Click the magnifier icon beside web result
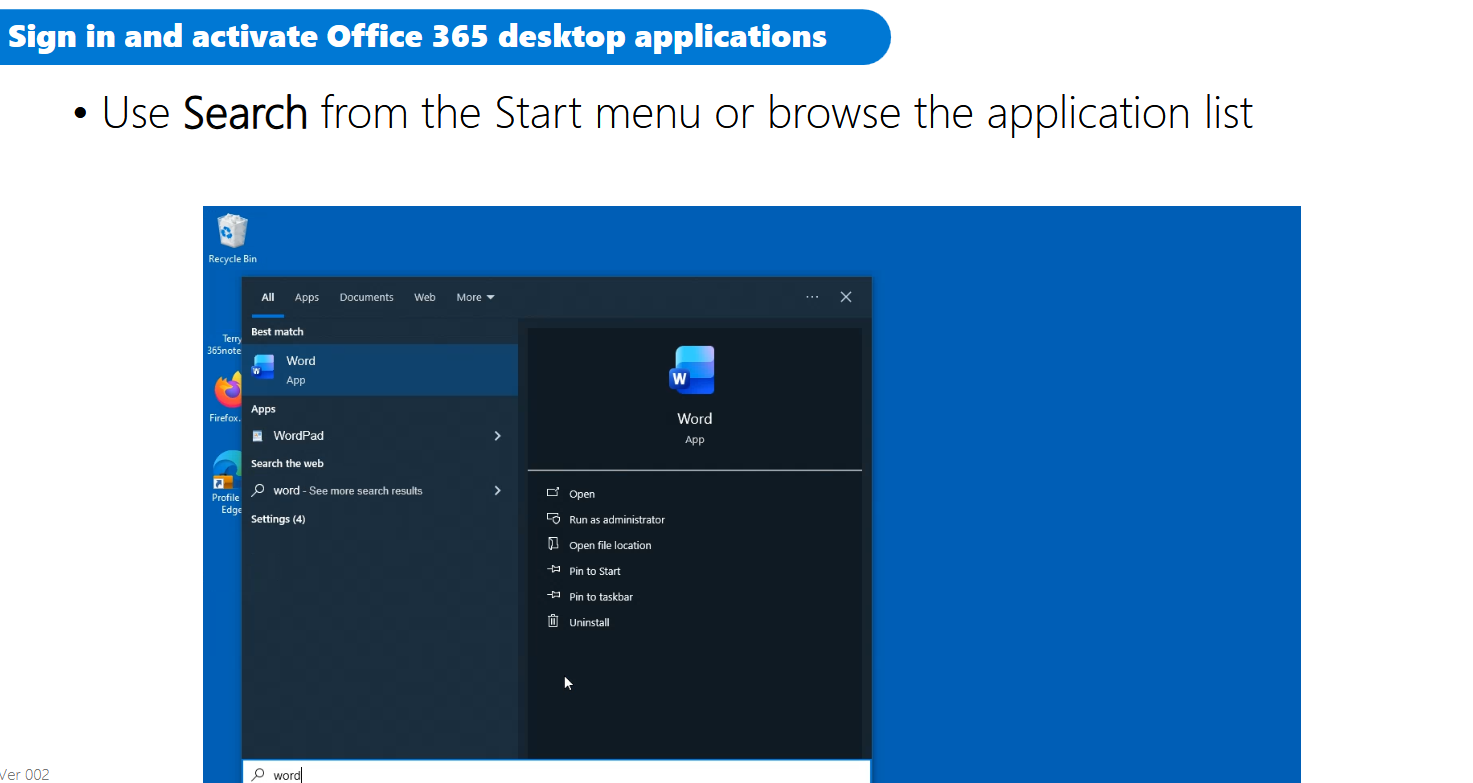 258,490
